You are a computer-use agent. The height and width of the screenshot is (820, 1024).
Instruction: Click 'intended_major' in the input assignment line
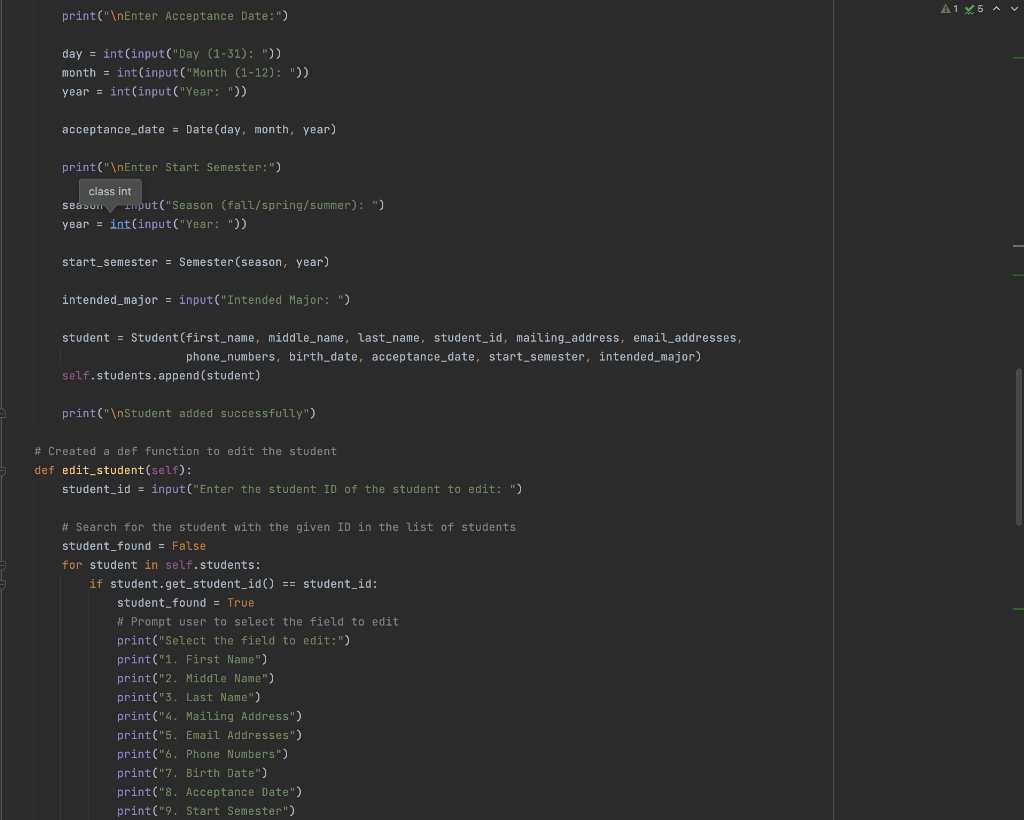(x=110, y=300)
